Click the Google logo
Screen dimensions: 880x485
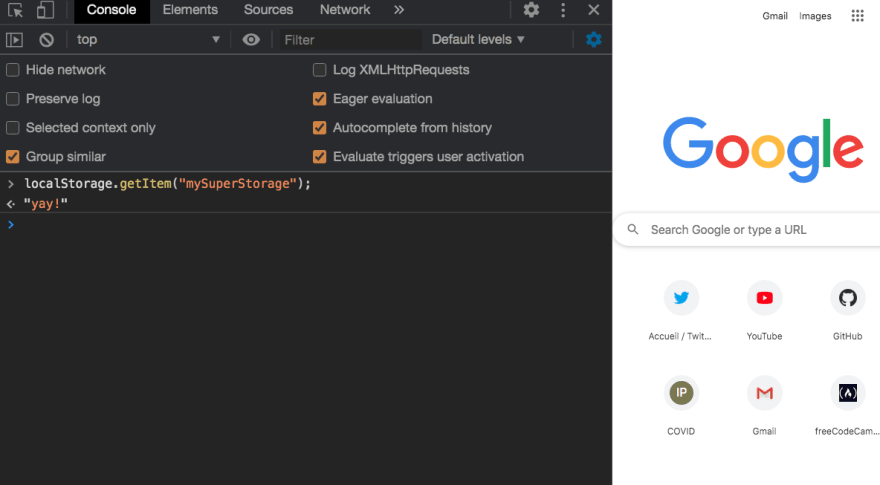[x=763, y=149]
